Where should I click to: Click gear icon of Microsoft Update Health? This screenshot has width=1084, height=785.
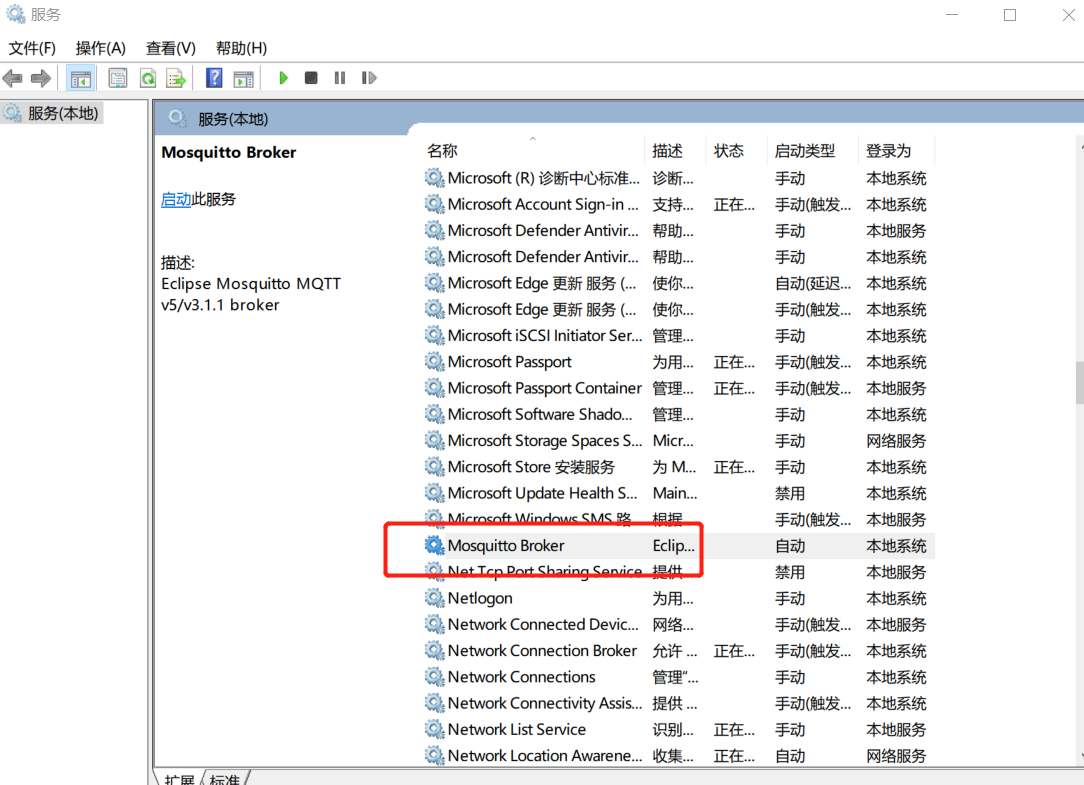coord(434,493)
